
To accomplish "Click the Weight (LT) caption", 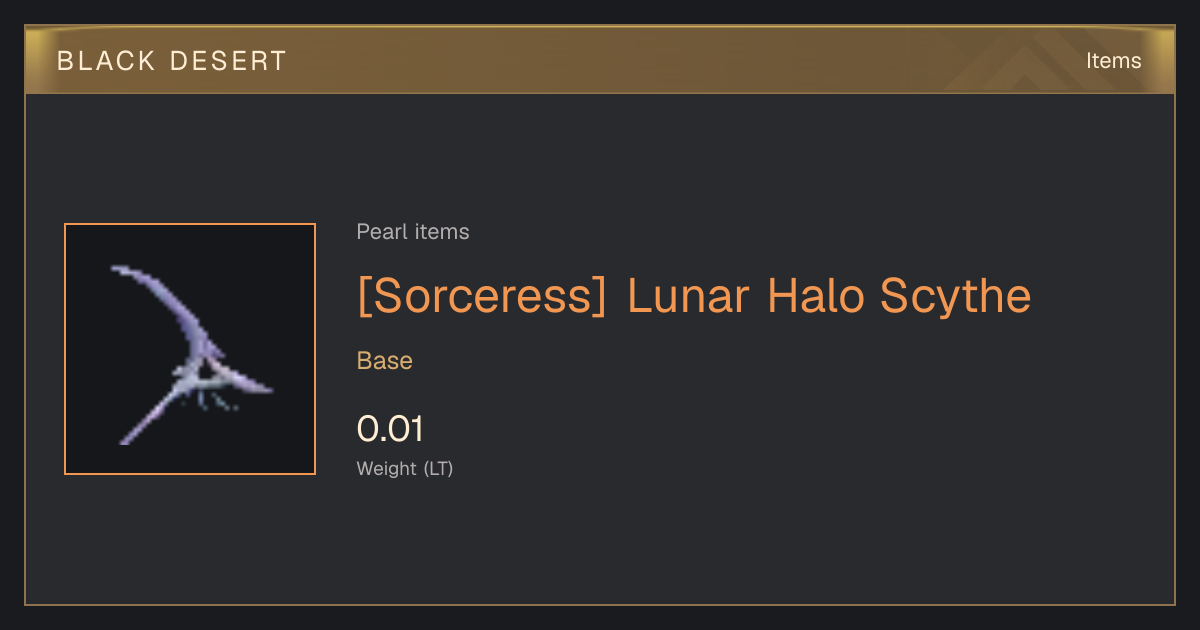I will pos(405,468).
